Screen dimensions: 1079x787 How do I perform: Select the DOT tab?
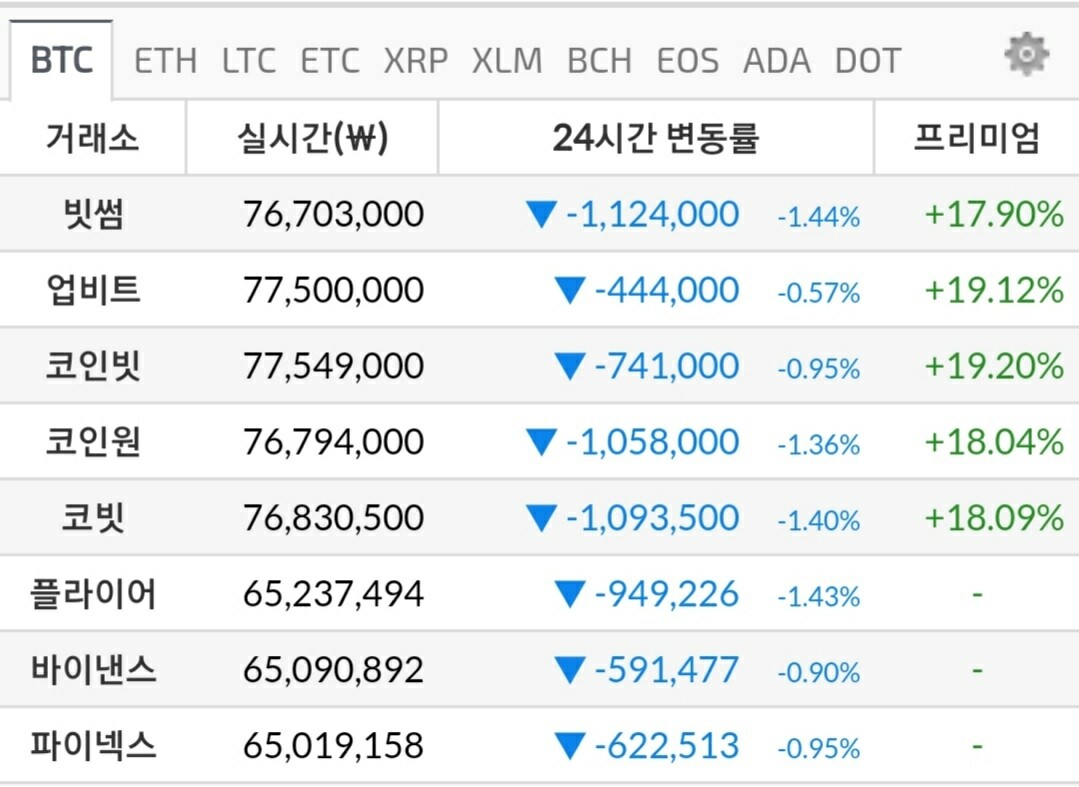pos(868,61)
